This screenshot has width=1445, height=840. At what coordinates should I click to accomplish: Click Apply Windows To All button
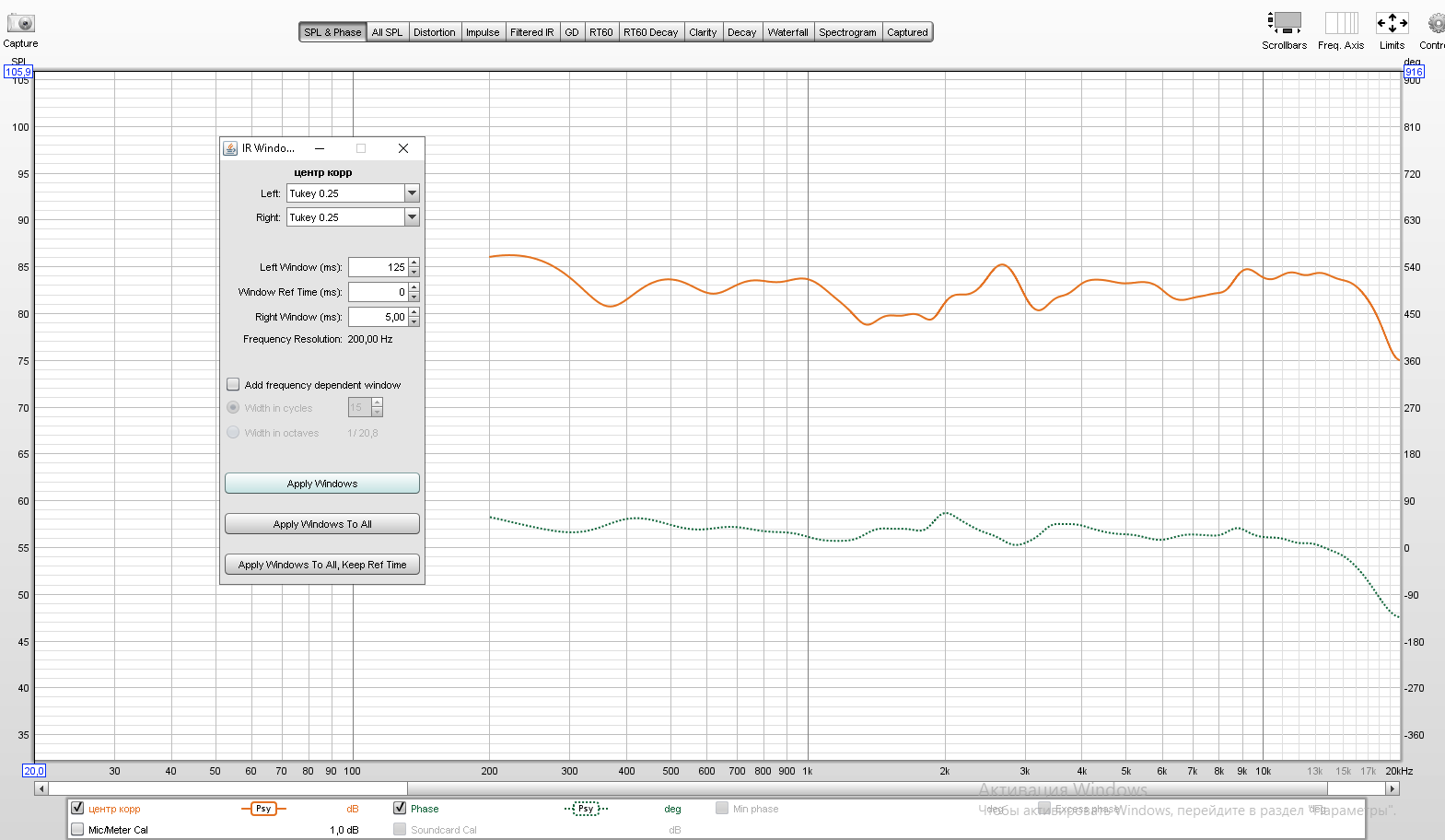click(x=322, y=524)
